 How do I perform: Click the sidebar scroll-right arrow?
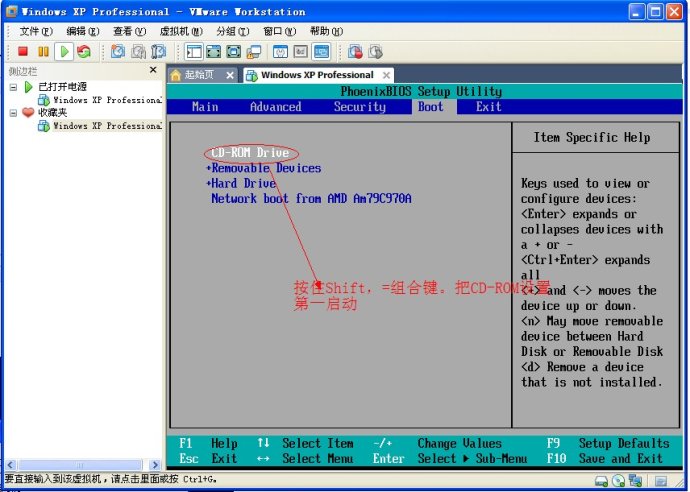154,465
